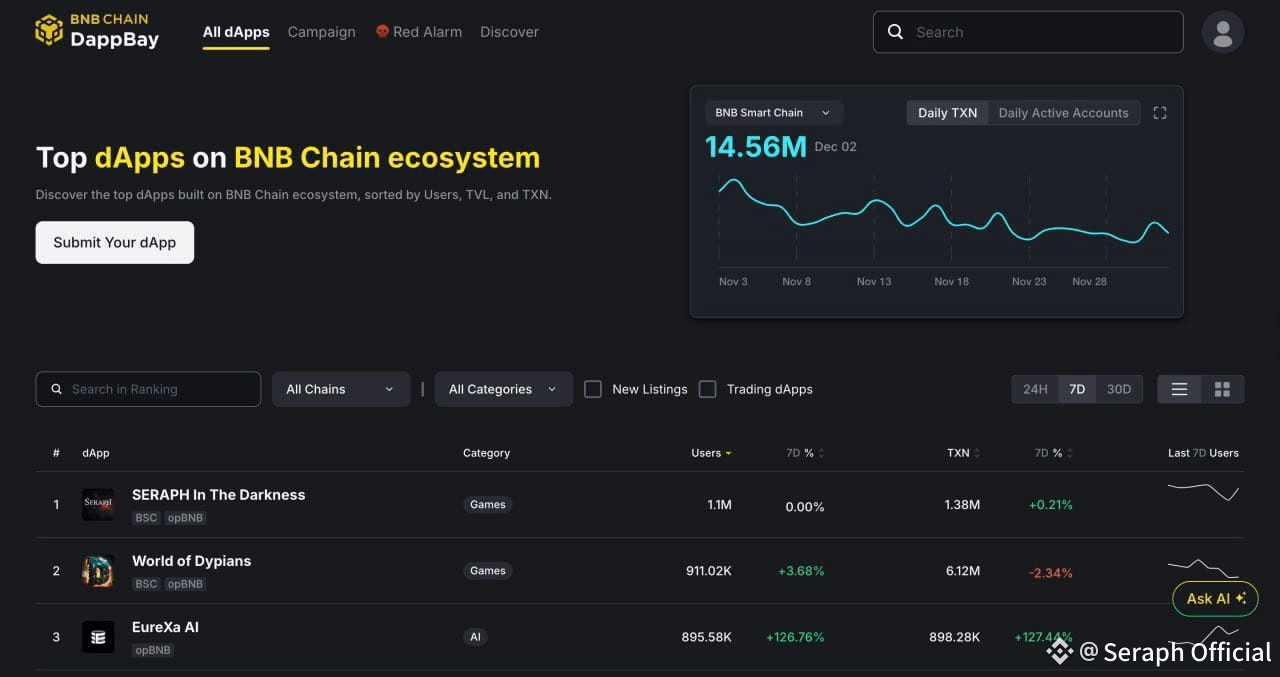Open the user profile avatar icon
1280x677 pixels.
(1222, 32)
